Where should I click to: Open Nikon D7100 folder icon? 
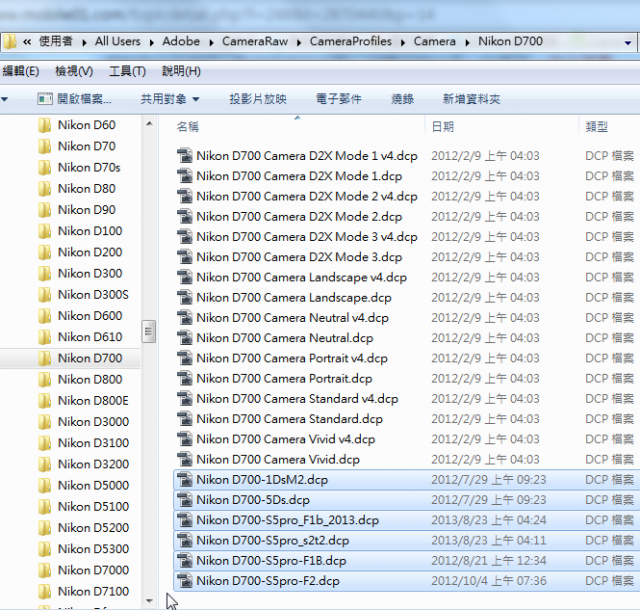(x=44, y=592)
